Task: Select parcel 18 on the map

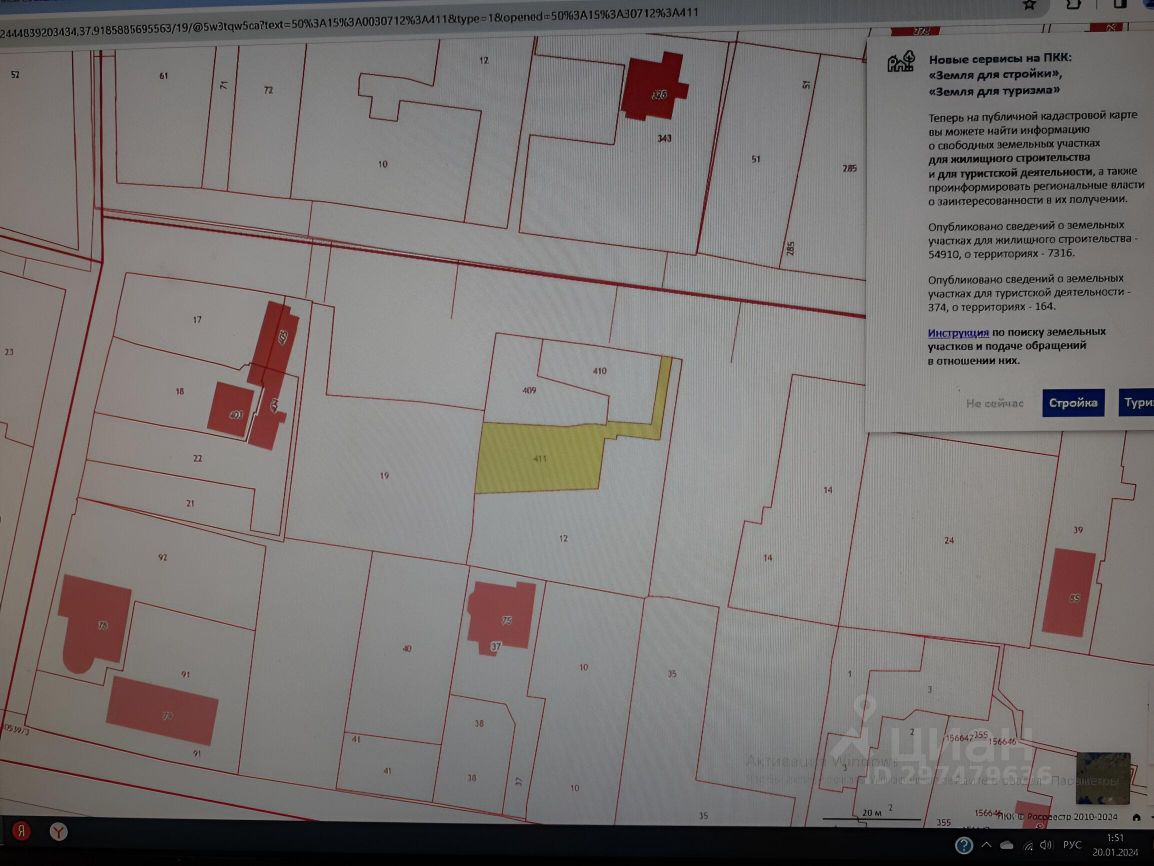Action: click(x=180, y=391)
